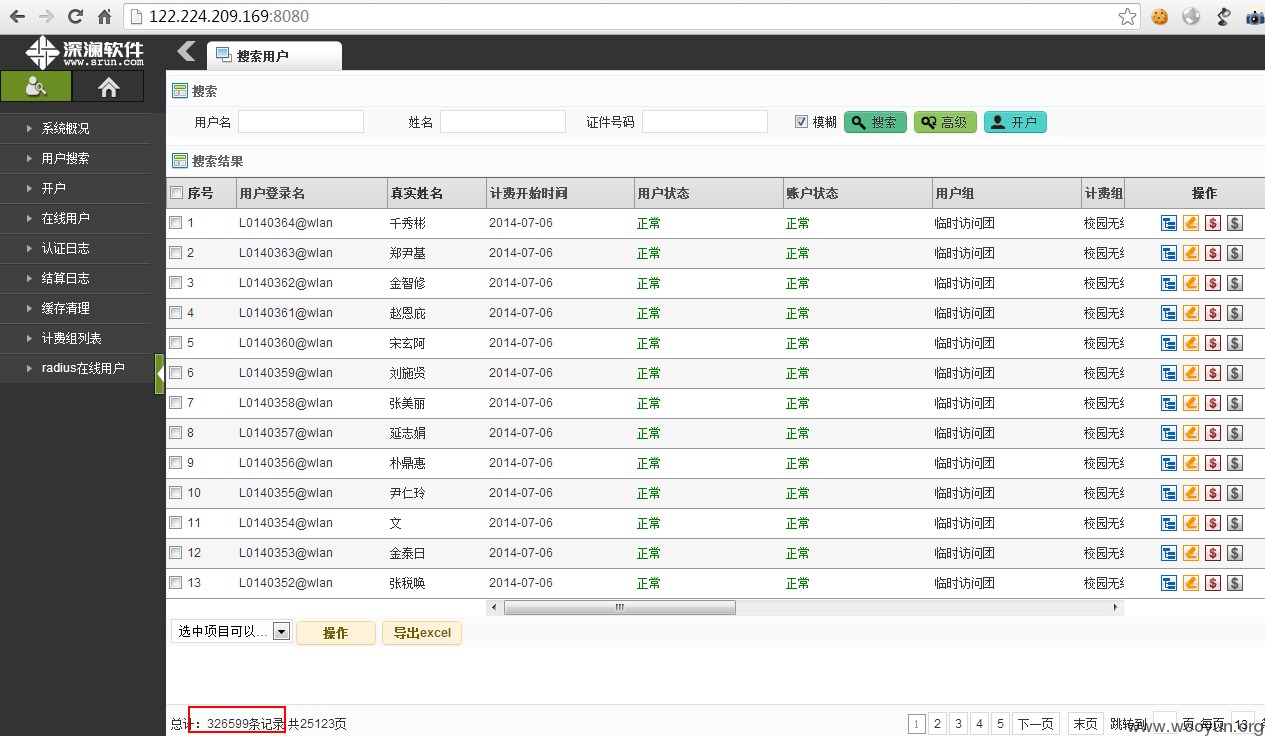Image resolution: width=1265 pixels, height=736 pixels.
Task: Click gray dollar icon for row L0140353@wlan
Action: pos(1235,553)
